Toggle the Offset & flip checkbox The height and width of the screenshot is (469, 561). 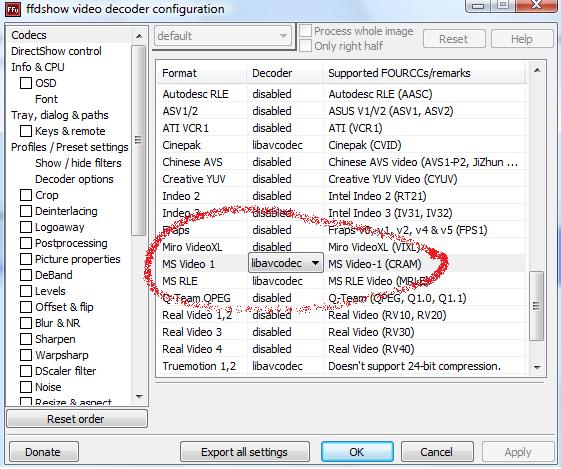coord(26,307)
